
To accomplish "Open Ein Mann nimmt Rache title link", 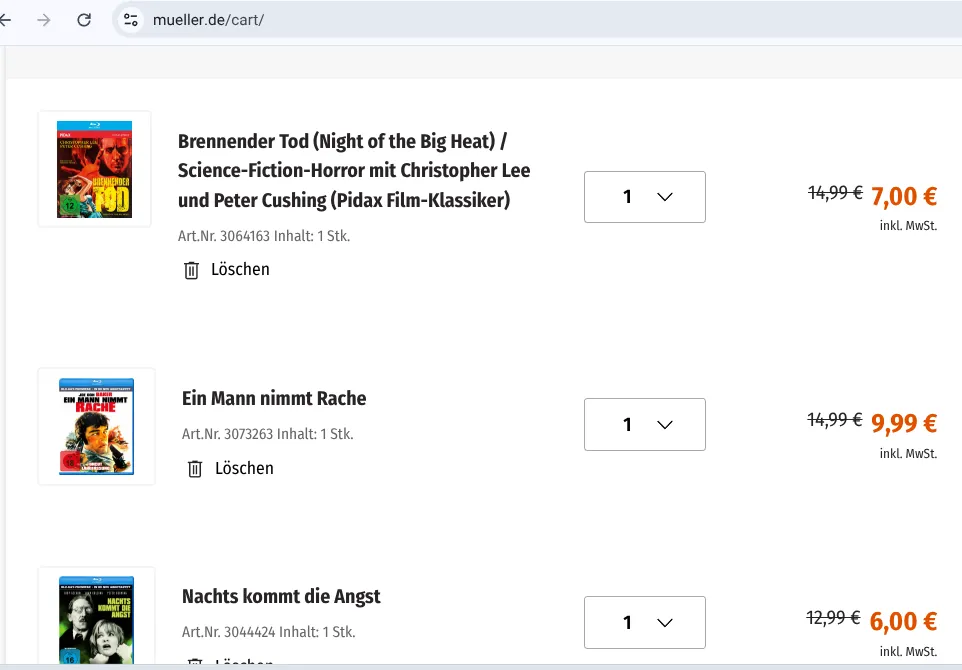I will point(274,398).
